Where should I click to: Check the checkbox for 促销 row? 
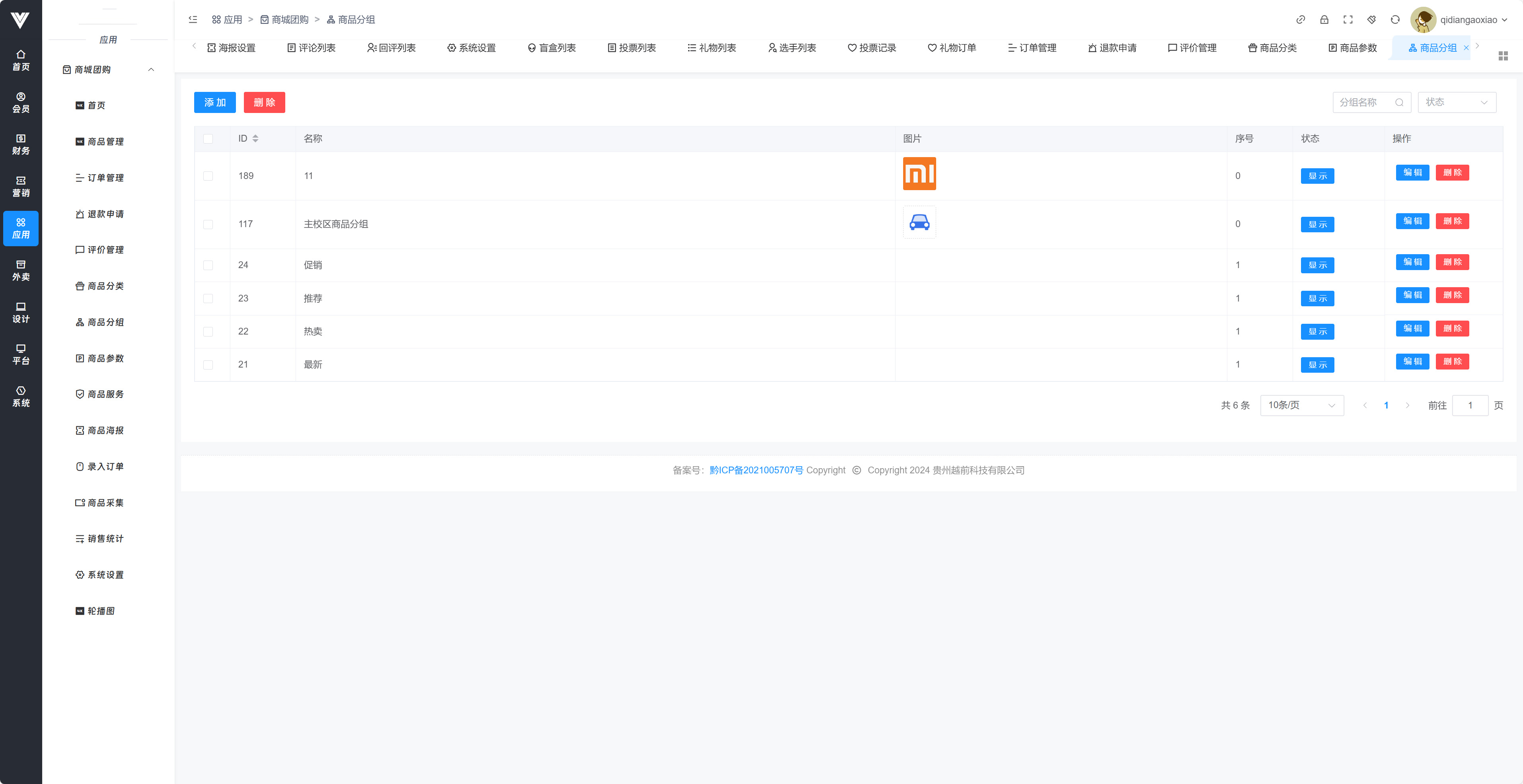click(x=208, y=265)
